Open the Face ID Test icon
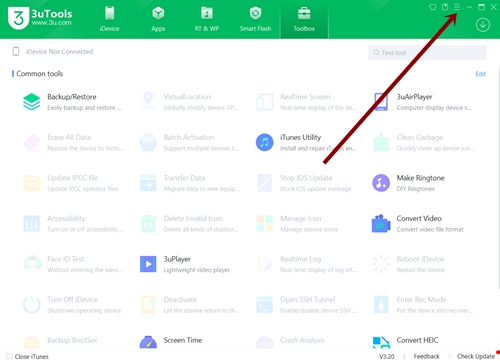The width and height of the screenshot is (500, 361). coord(32,264)
